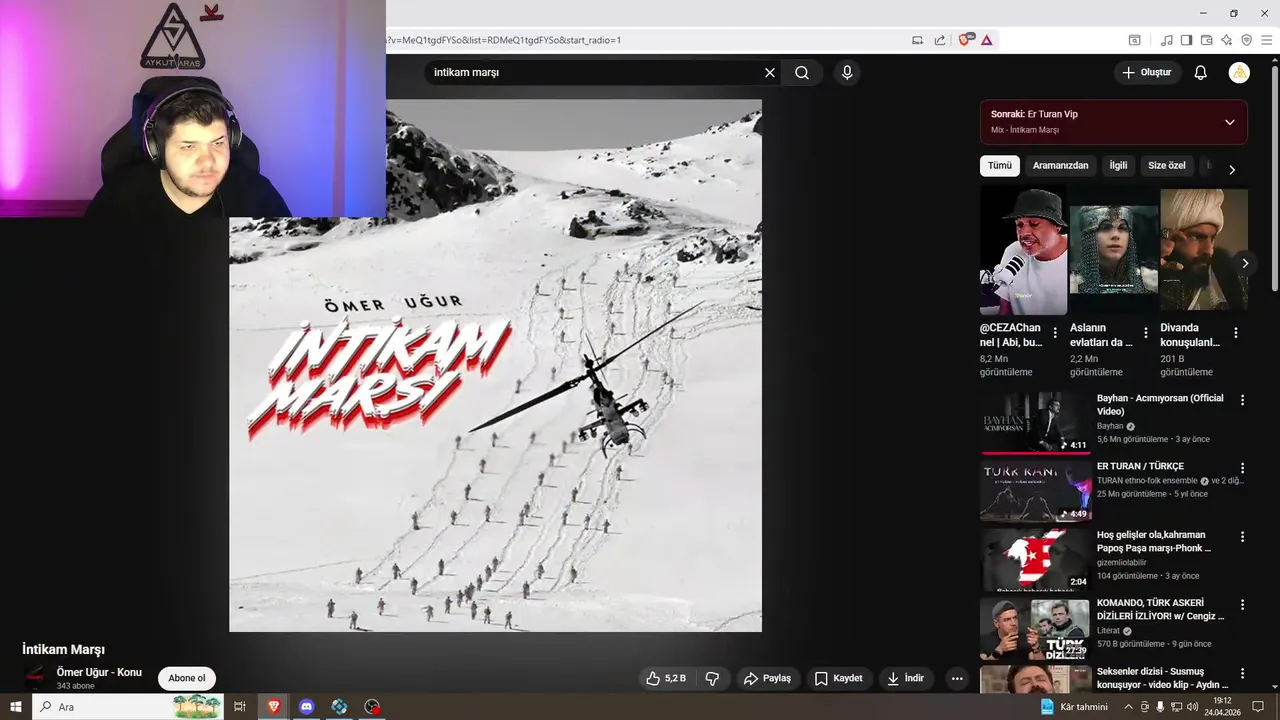
Task: Open the Bayhan Acımıyorsan video thumbnail
Action: 1035,423
